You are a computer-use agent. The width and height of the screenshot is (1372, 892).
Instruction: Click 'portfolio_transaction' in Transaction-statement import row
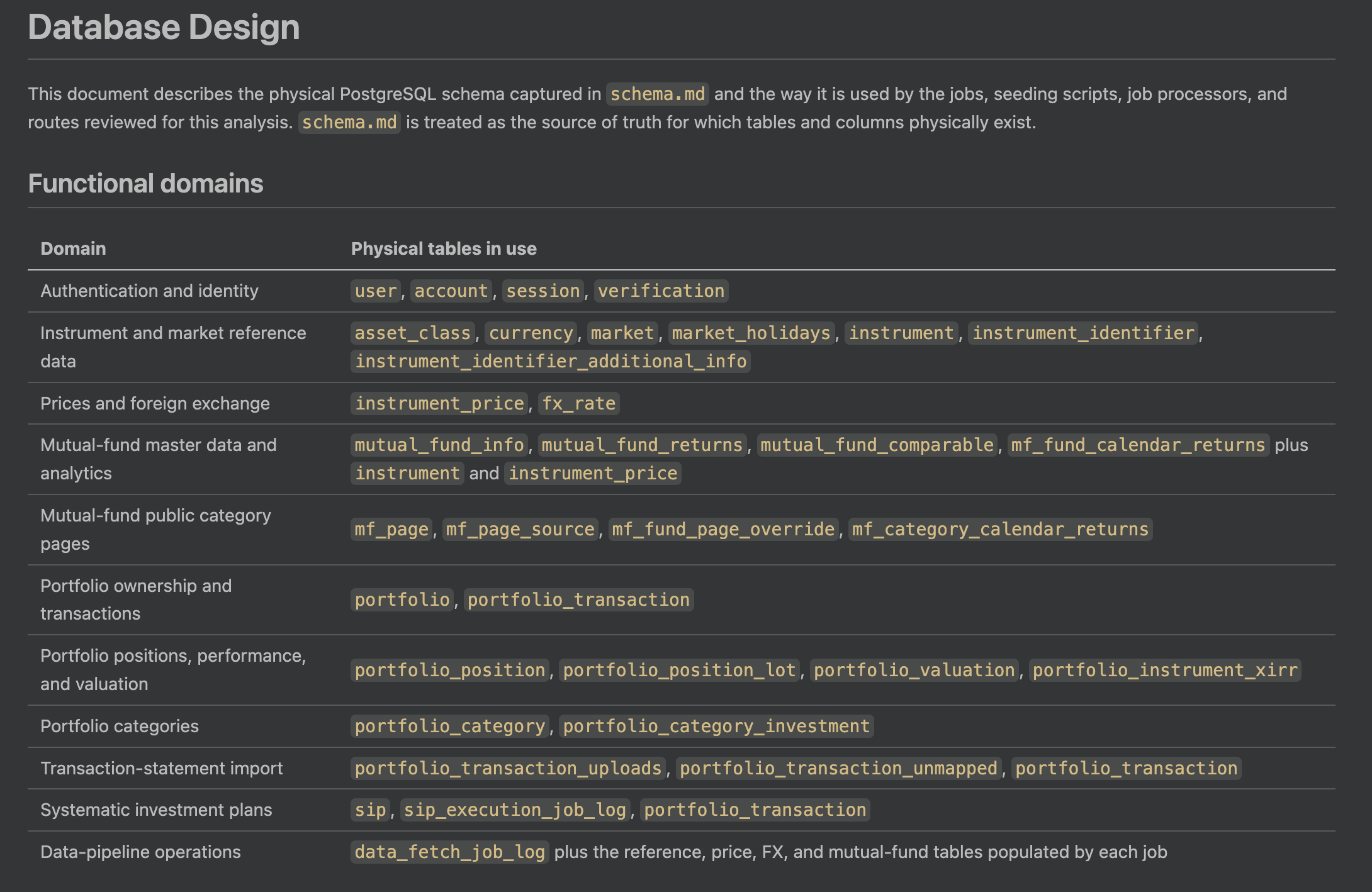pyautogui.click(x=1127, y=768)
